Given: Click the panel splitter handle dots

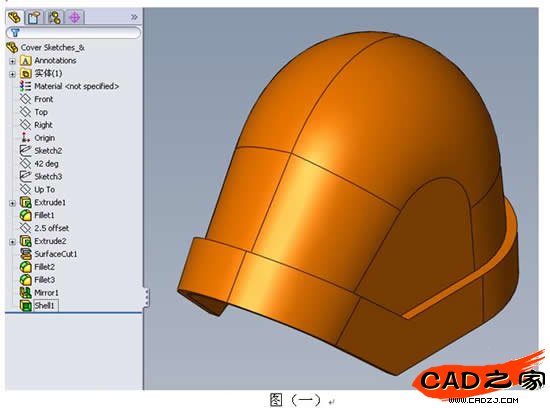Looking at the screenshot, I should click(147, 297).
